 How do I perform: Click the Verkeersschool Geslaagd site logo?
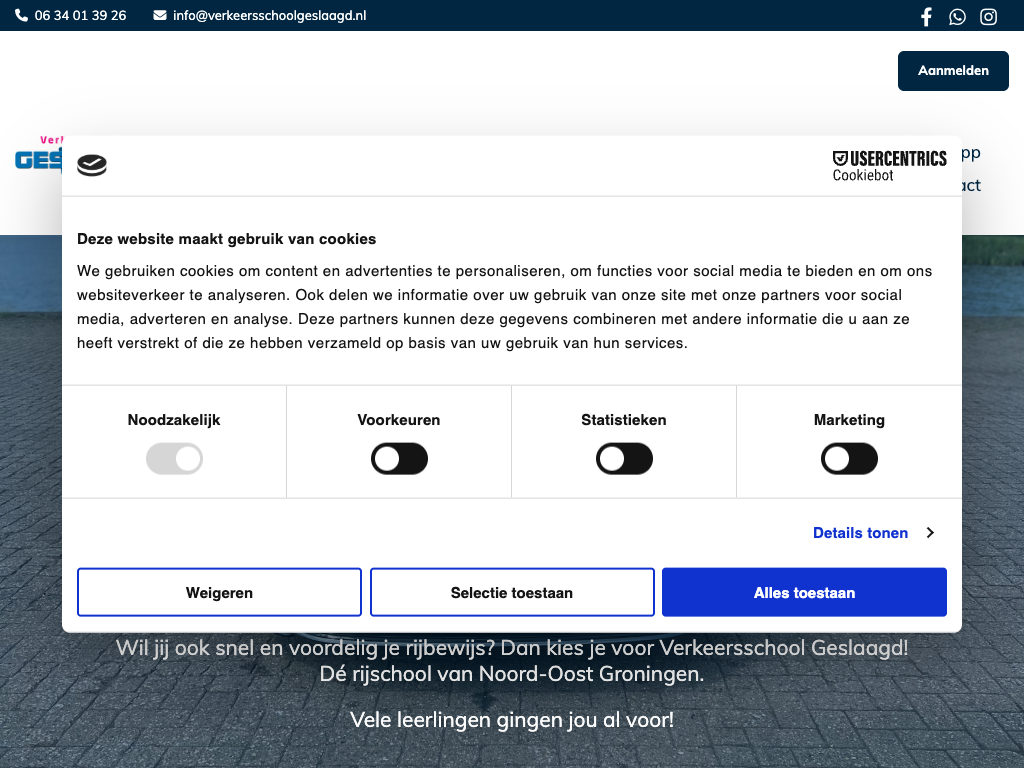[38, 156]
